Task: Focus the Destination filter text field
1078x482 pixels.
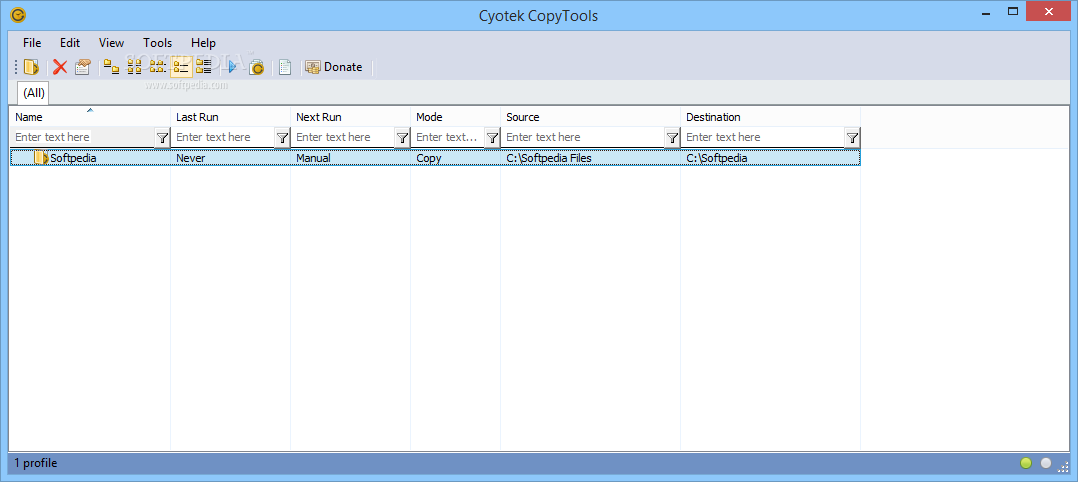Action: pos(763,138)
